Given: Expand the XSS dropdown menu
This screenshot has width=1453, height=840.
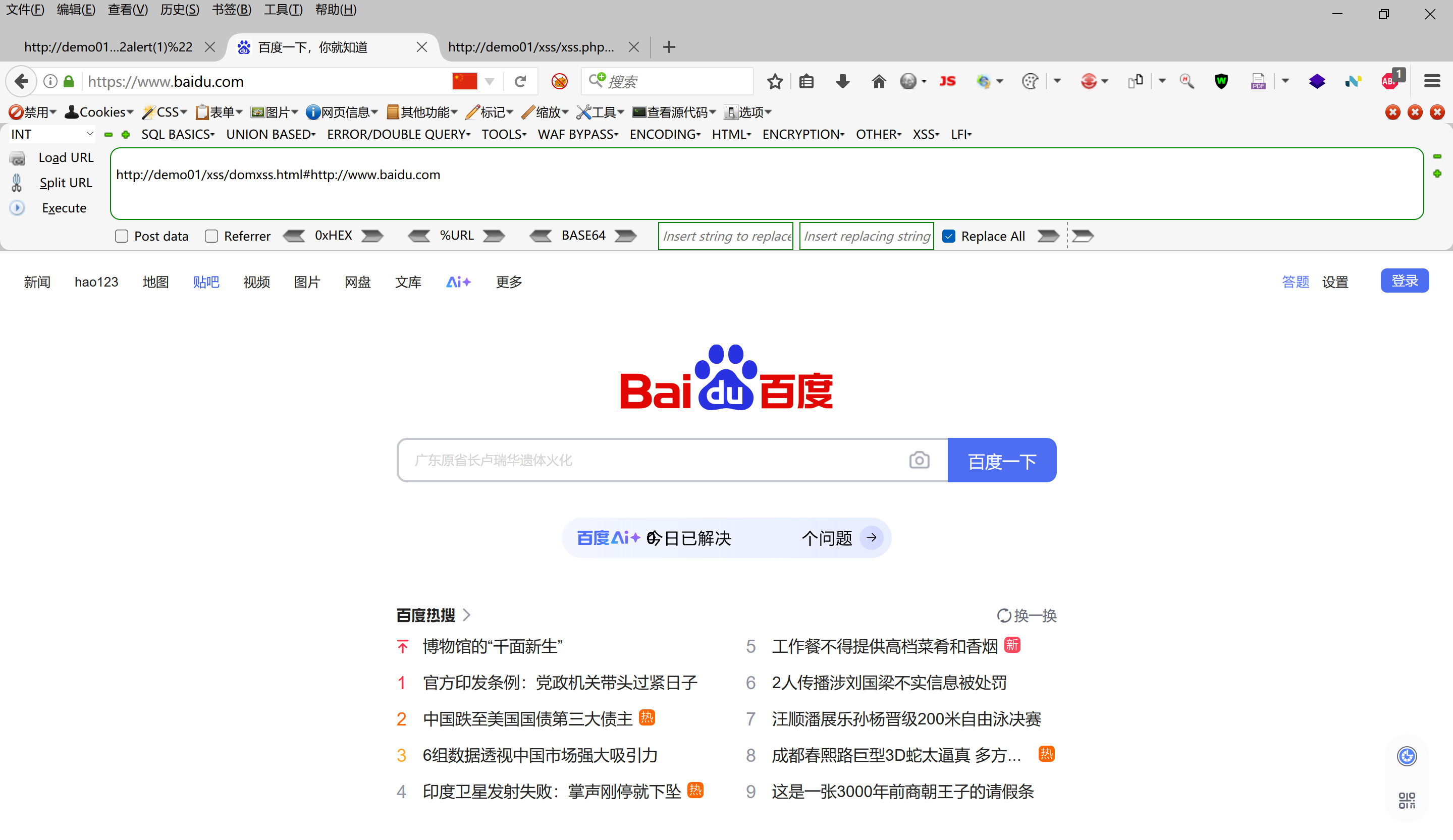Looking at the screenshot, I should [x=925, y=134].
